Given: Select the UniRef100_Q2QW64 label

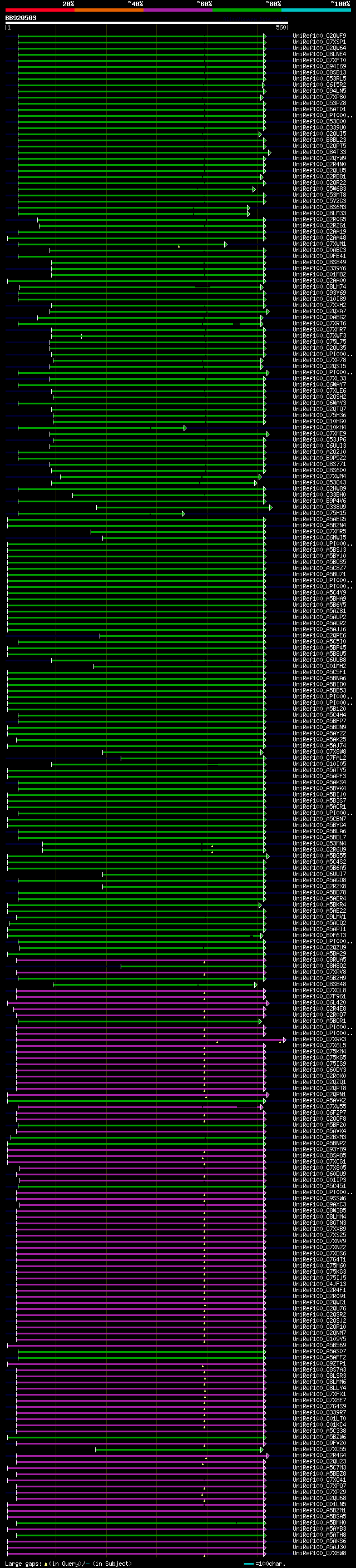Looking at the screenshot, I should click(319, 48).
